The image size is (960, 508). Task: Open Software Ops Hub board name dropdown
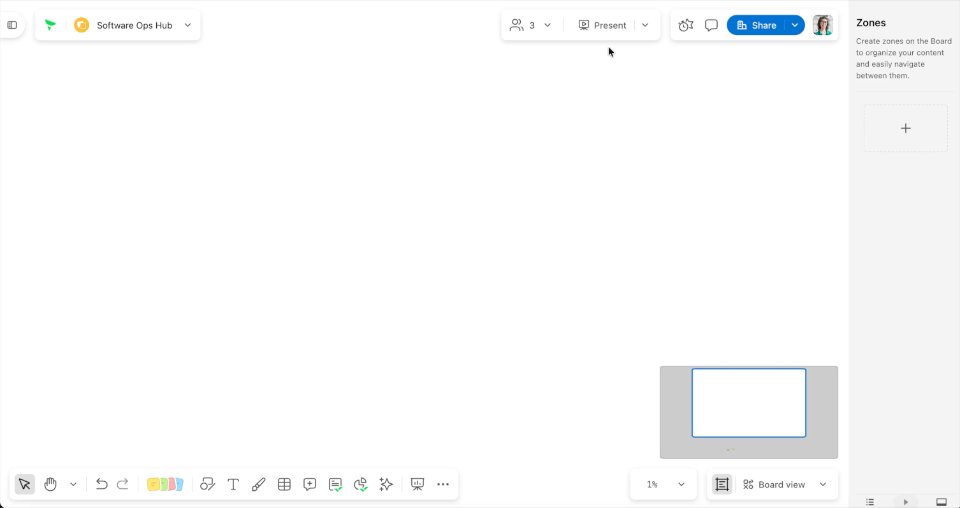tap(188, 25)
